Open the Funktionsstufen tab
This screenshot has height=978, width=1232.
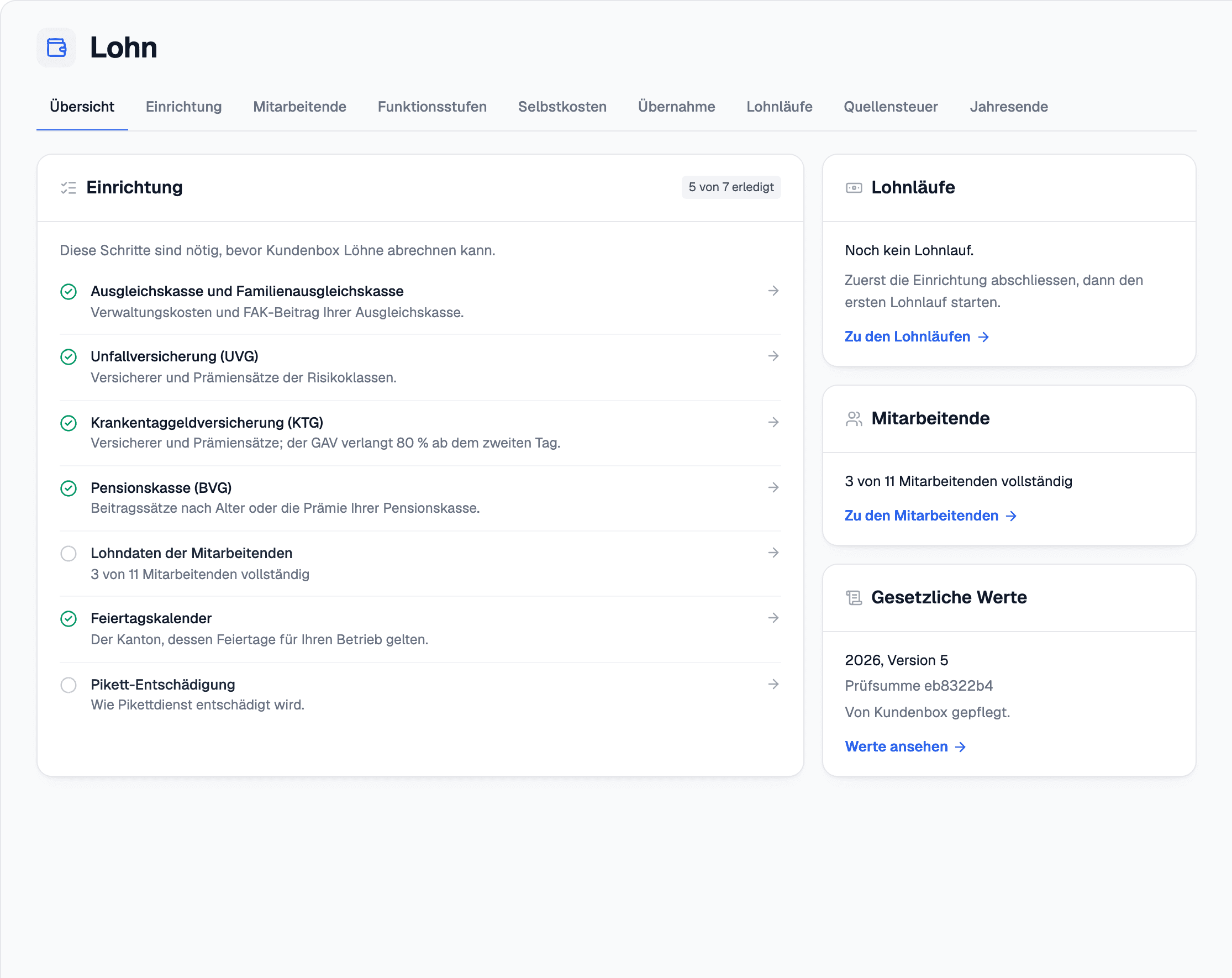(432, 107)
